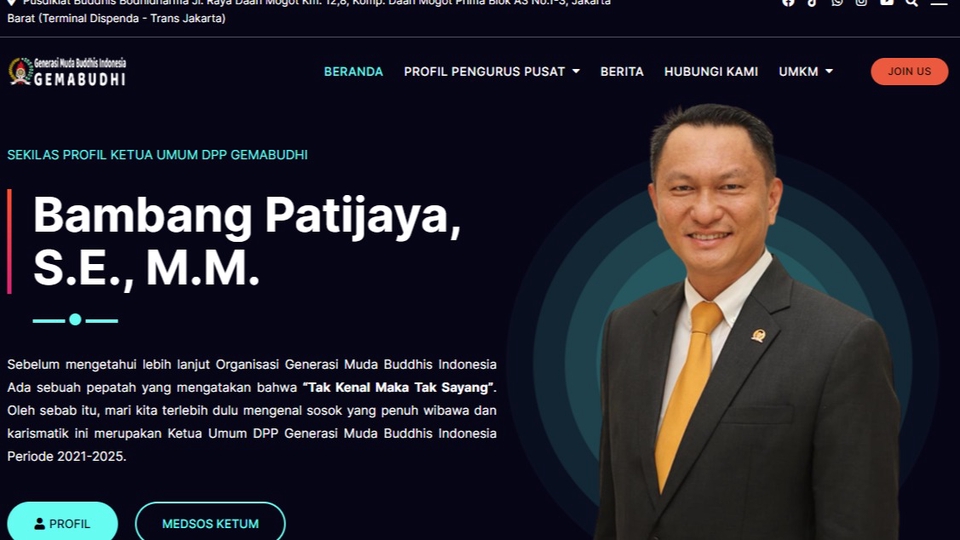960x540 pixels.
Task: Open the Berita menu item
Action: pyautogui.click(x=622, y=72)
